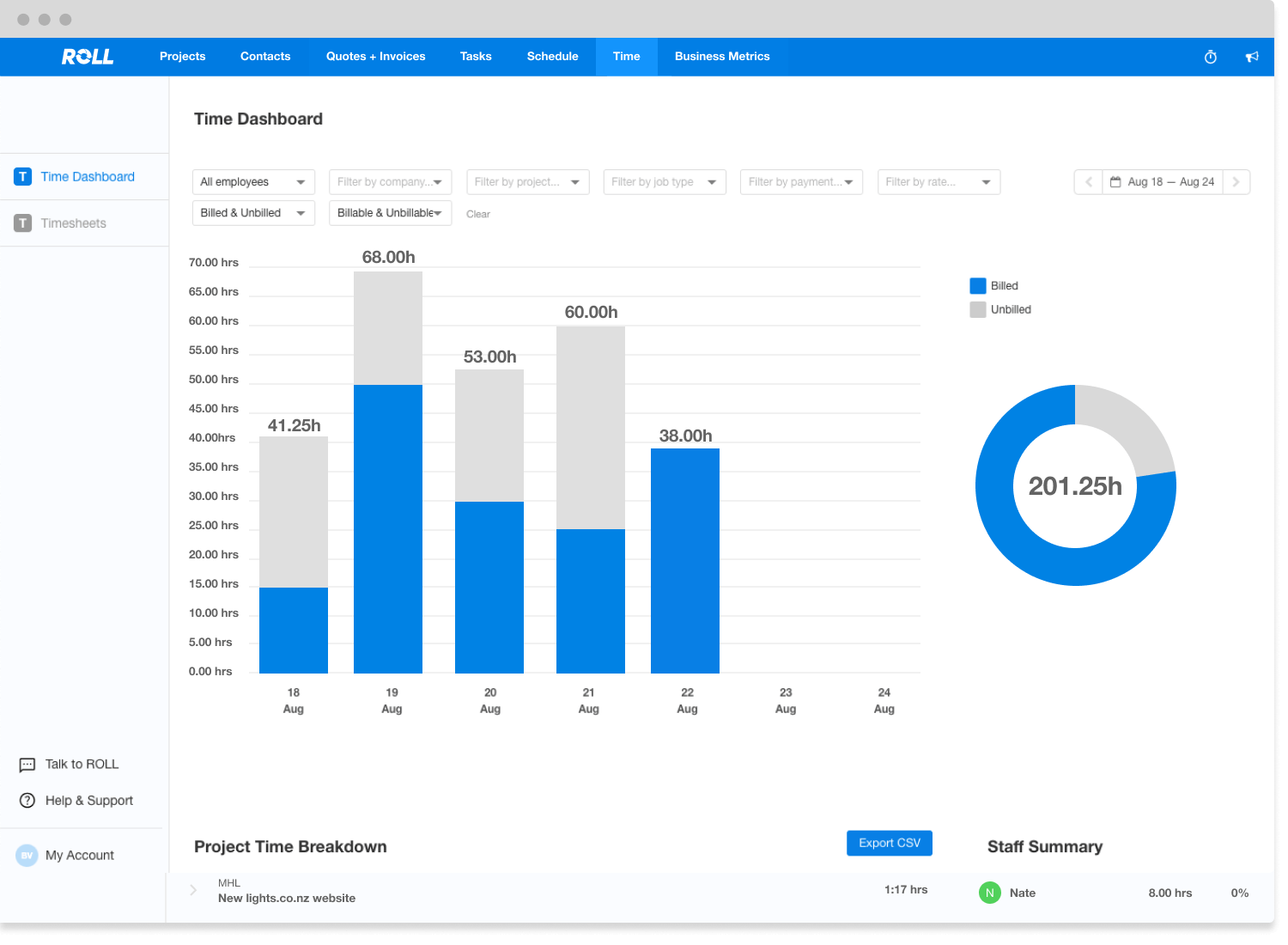Click the ROLL logo
This screenshot has height=945, width=1288.
tap(88, 57)
